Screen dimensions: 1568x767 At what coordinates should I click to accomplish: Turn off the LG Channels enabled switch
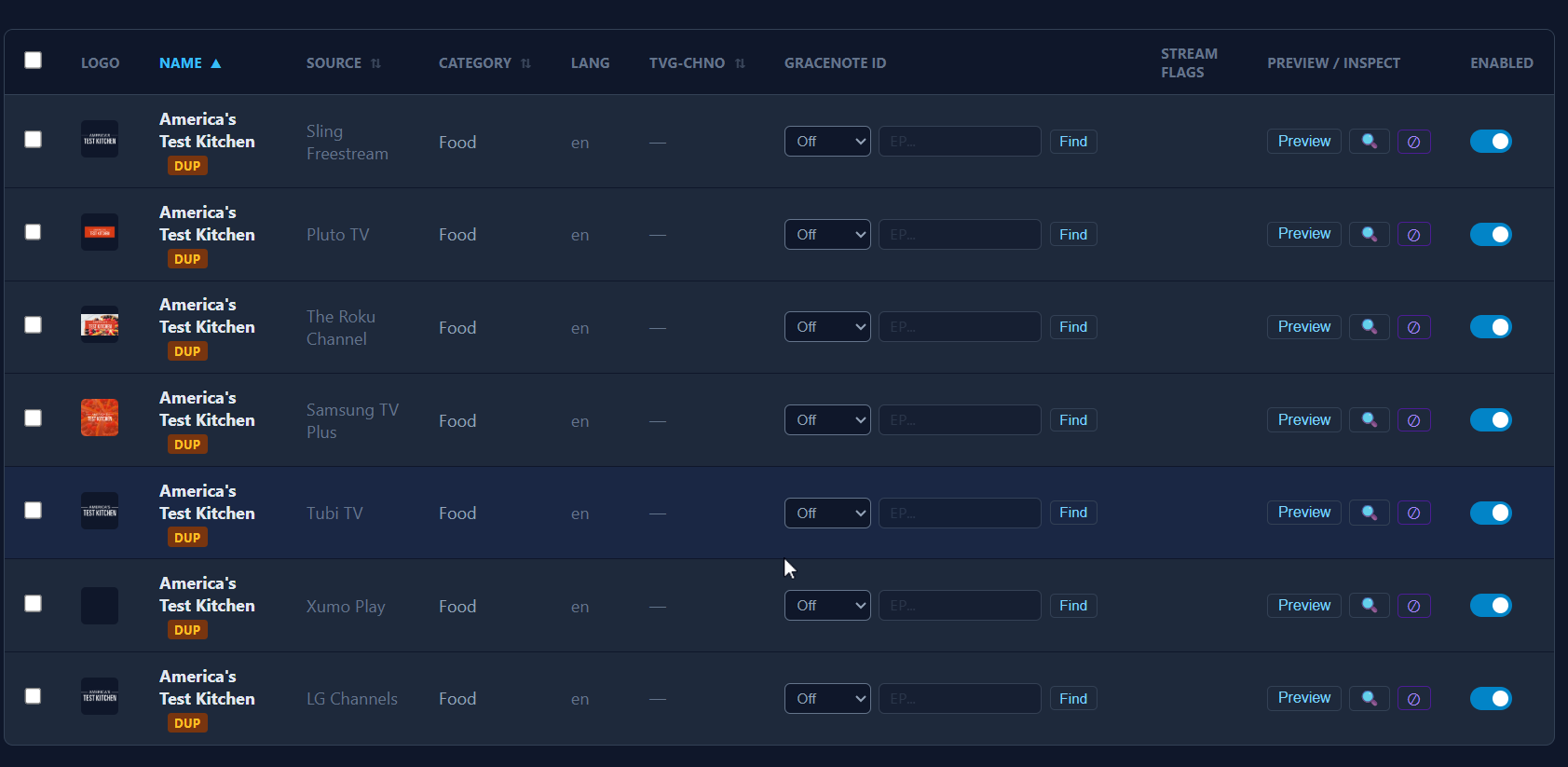(x=1490, y=698)
